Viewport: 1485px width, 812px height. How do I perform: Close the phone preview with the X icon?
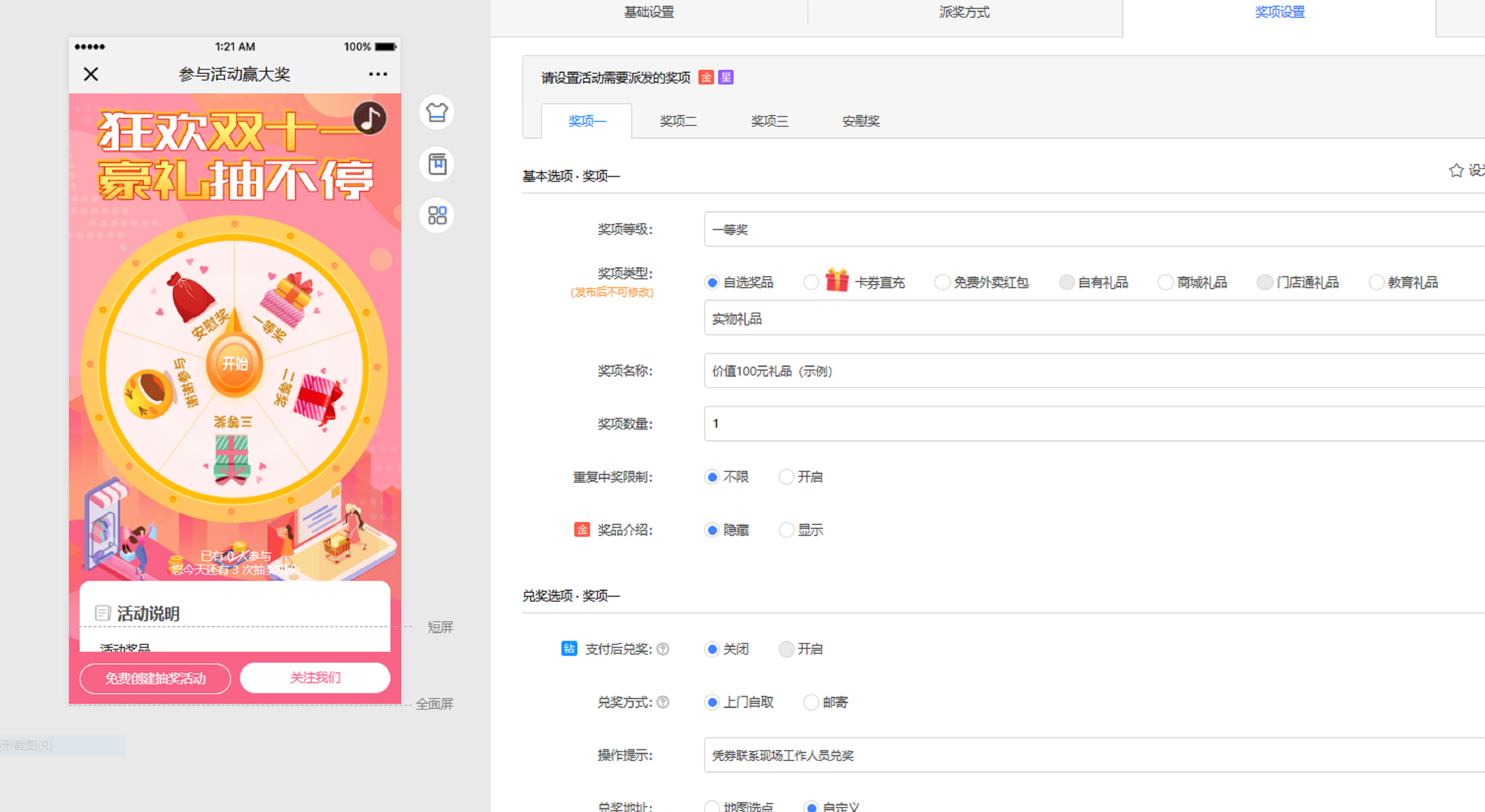(x=90, y=74)
